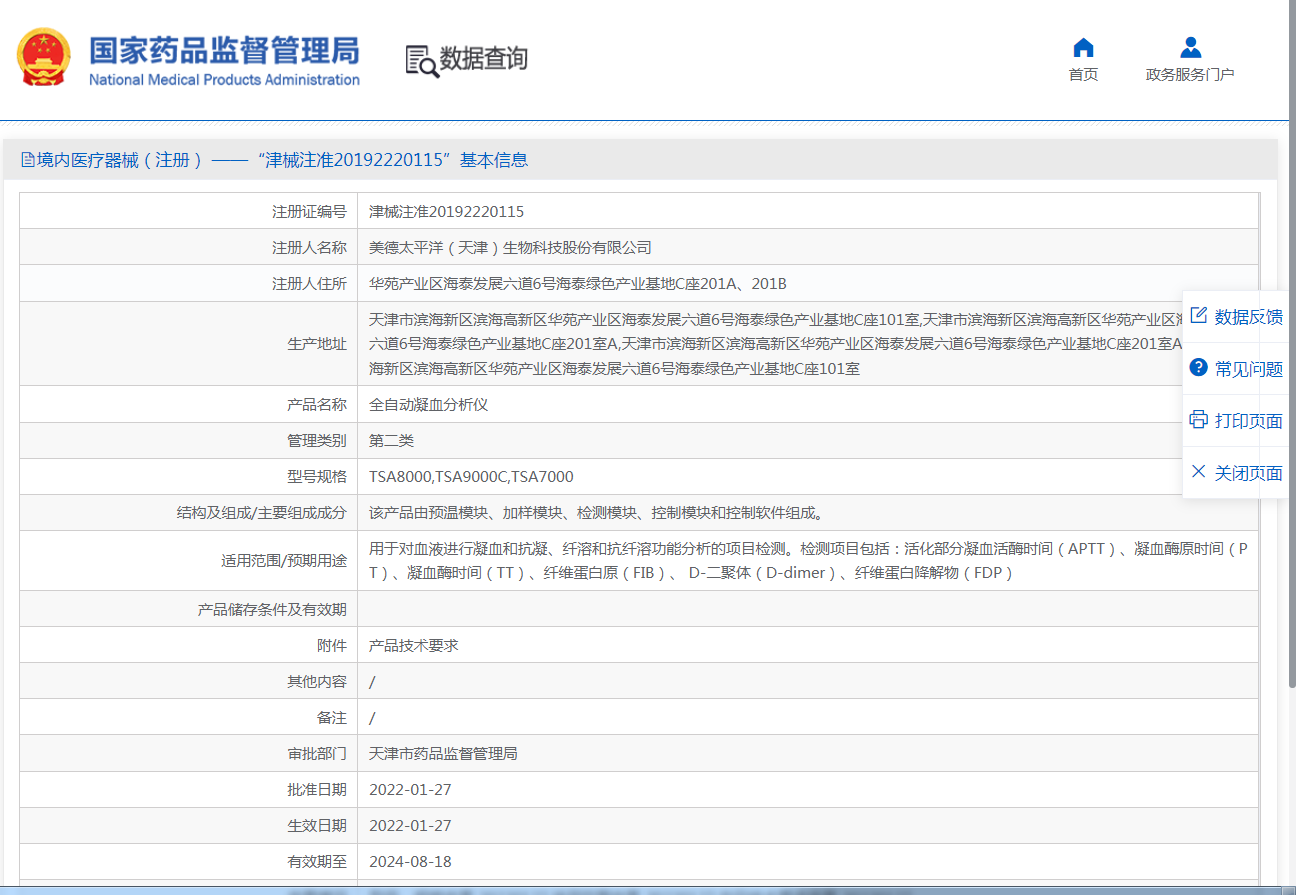Click the 注册人名称 label
Screen dimensions: 1296x895
[x=309, y=248]
